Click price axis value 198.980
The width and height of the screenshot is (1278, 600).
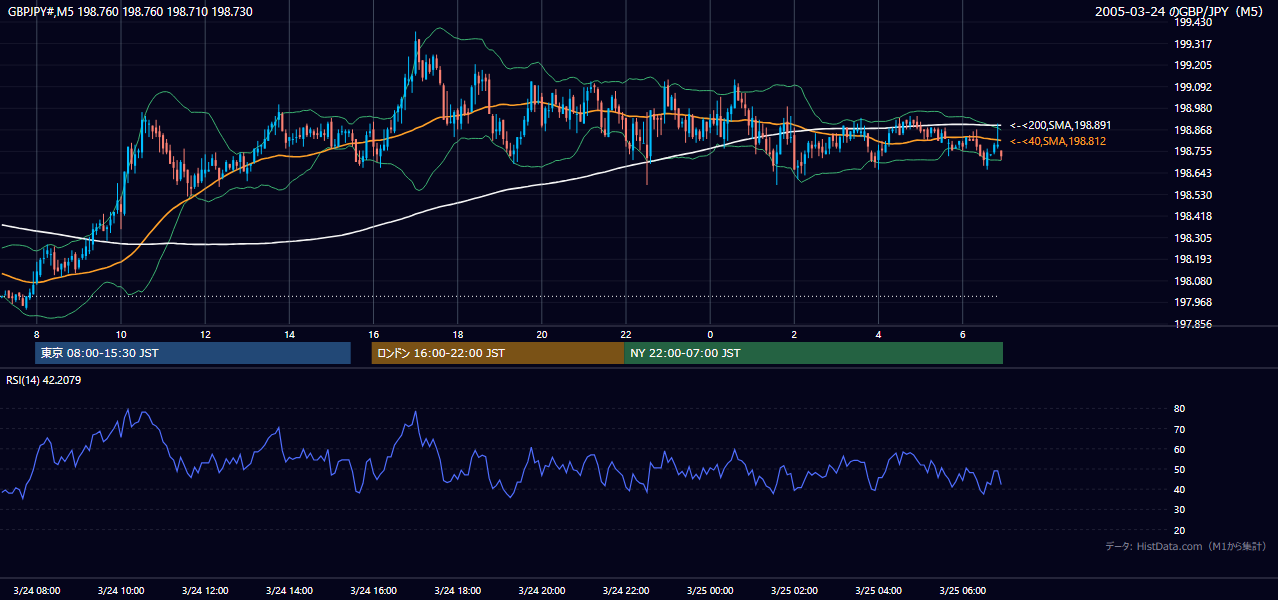(x=1192, y=108)
